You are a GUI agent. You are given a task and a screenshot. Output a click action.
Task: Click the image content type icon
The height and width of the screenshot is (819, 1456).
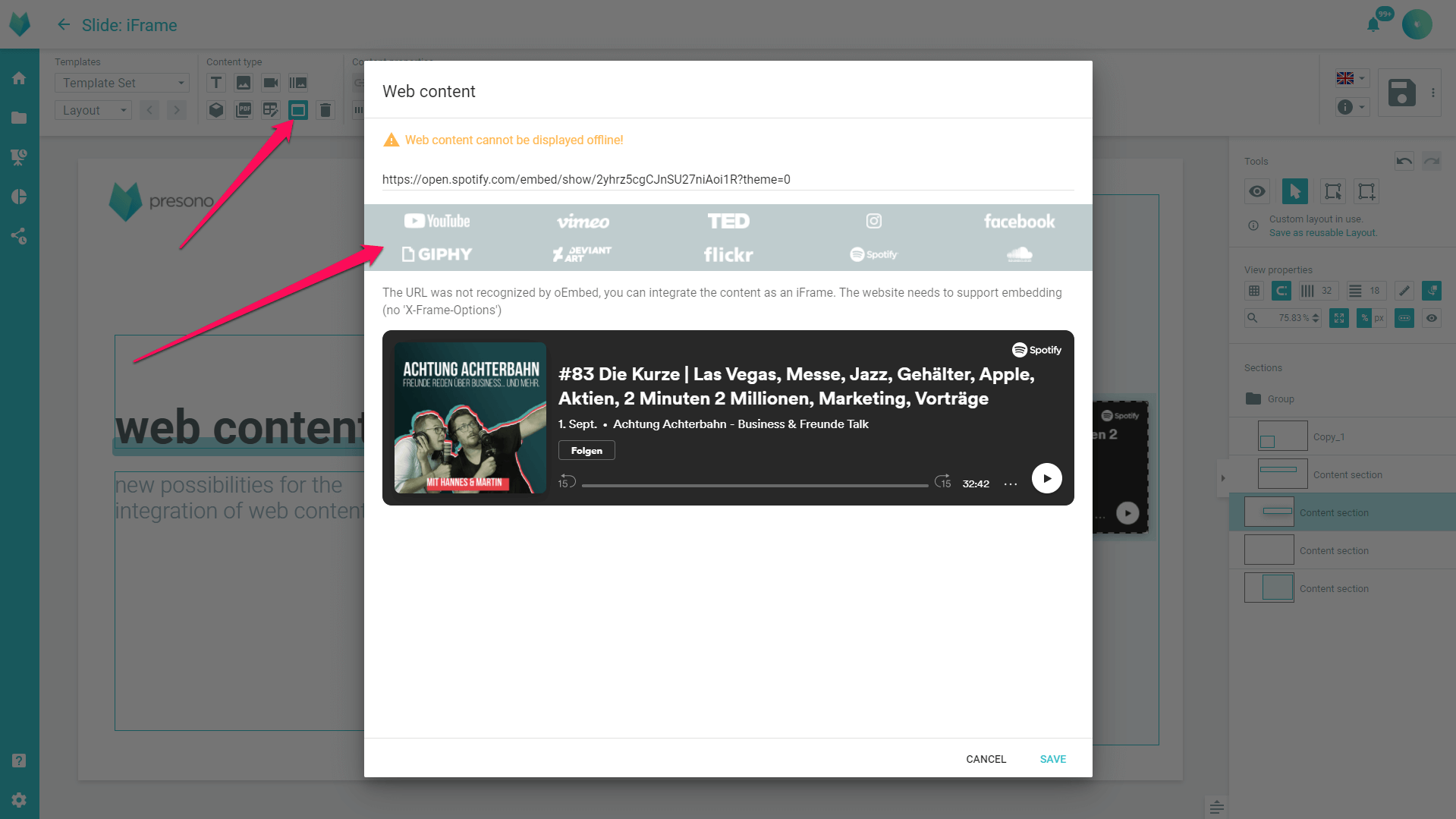[x=244, y=83]
